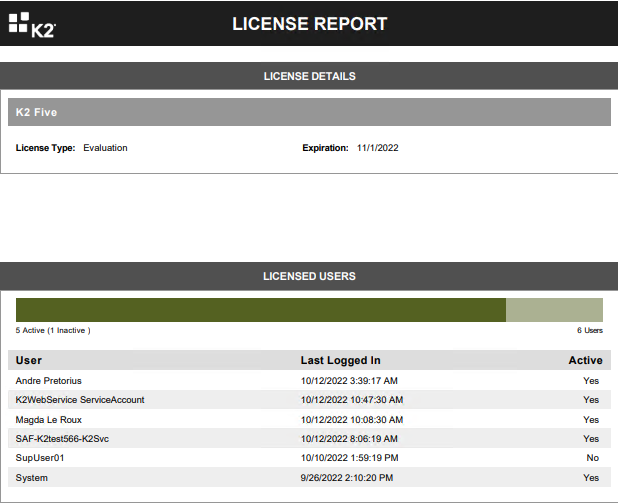The height and width of the screenshot is (503, 618).
Task: Click the 6 Users total label
Action: (x=590, y=330)
